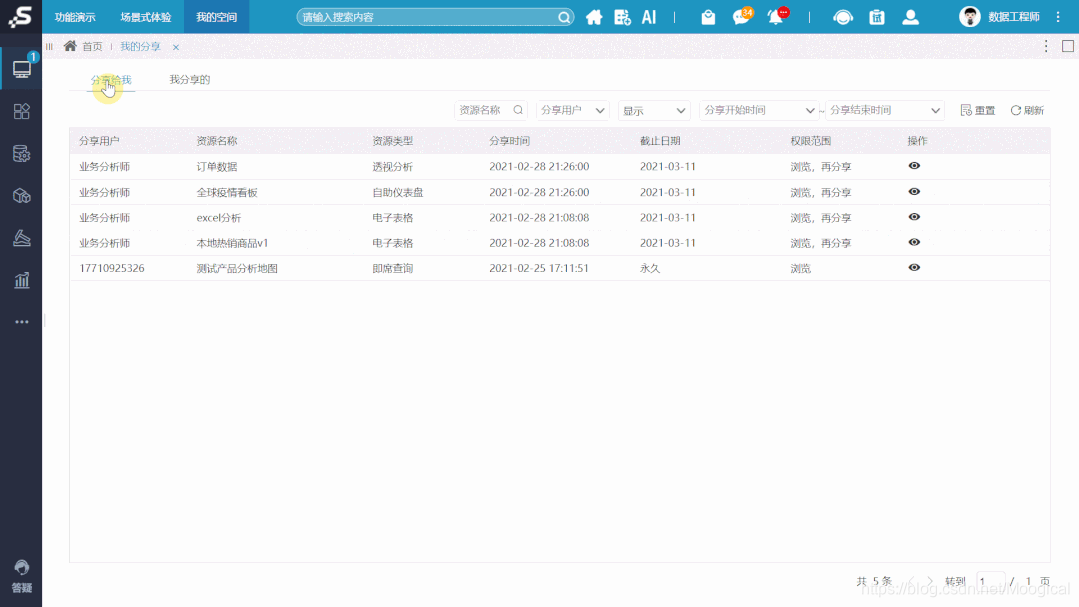Toggle the tab list bars icon

point(50,47)
